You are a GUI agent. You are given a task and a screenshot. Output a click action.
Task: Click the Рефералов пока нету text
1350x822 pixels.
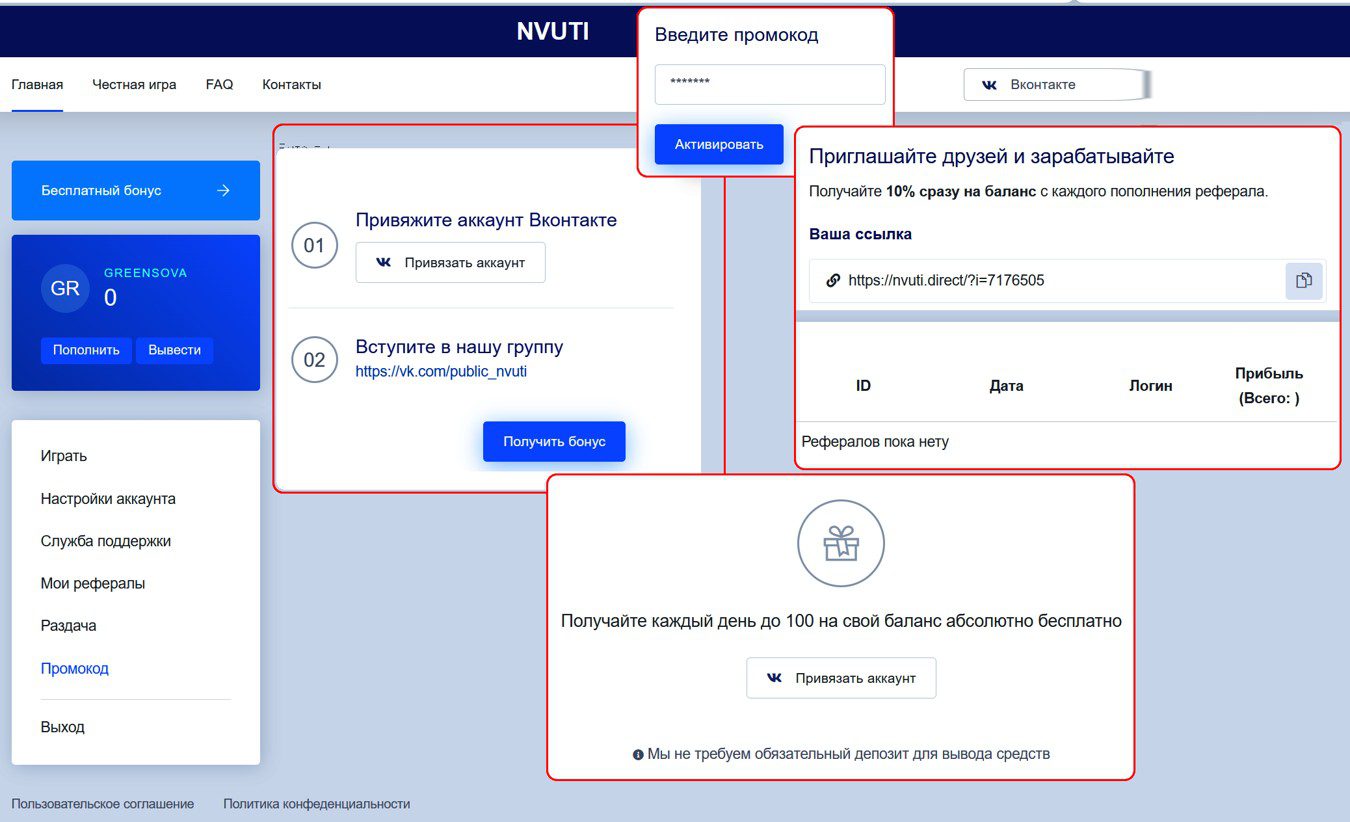coord(875,441)
